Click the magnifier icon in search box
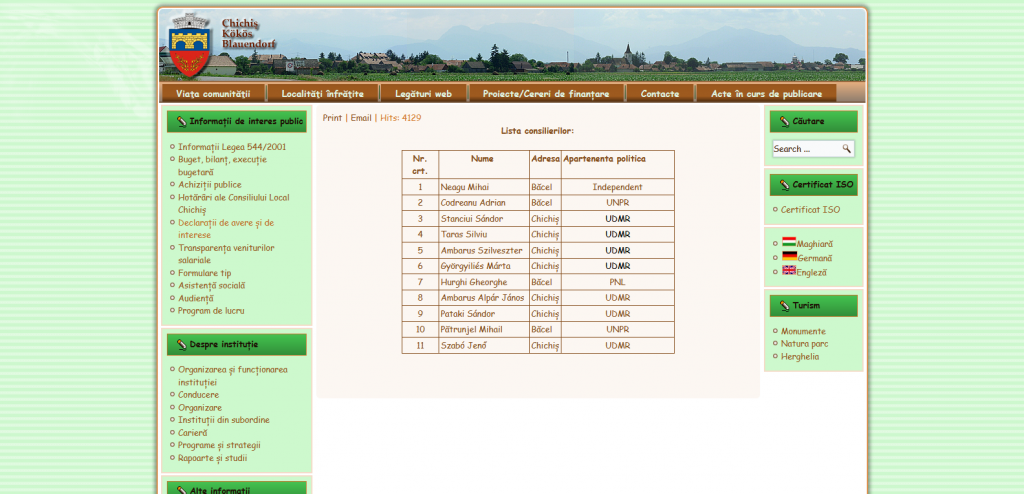The height and width of the screenshot is (494, 1024). [846, 149]
